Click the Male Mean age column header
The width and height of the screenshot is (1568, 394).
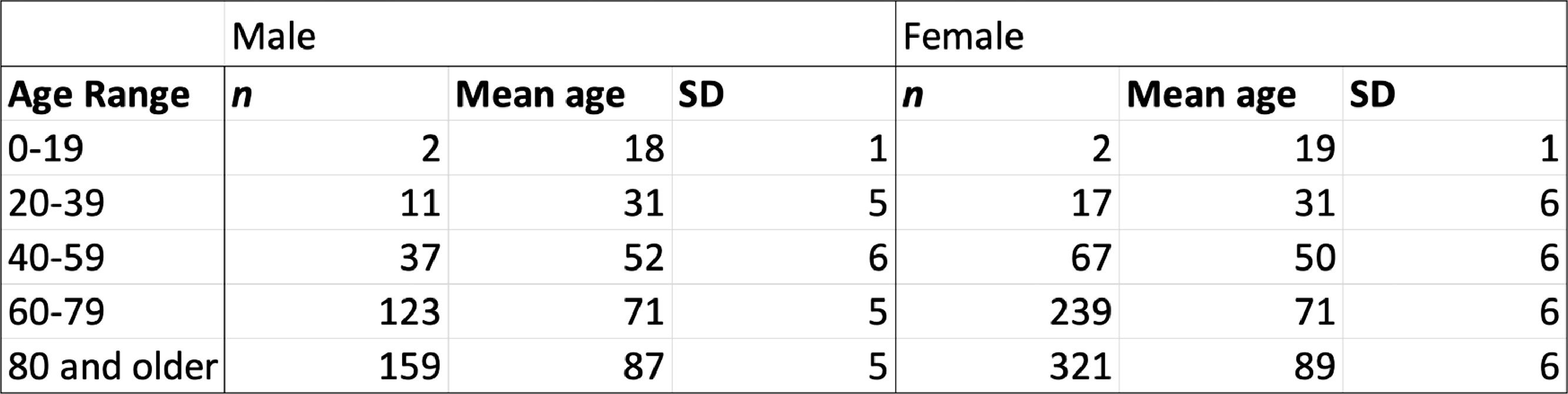click(x=540, y=95)
